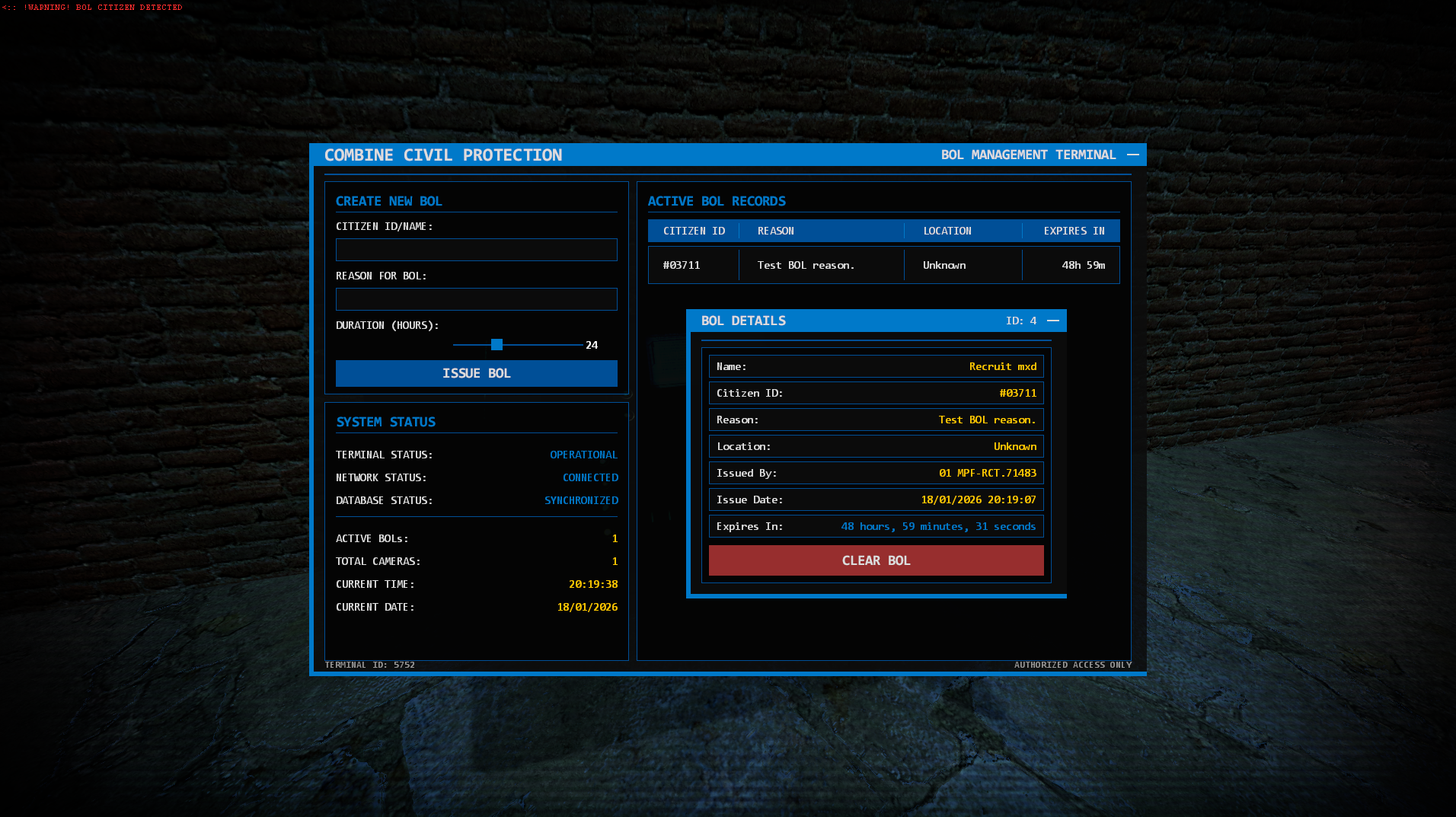Click the BOL Details Citizen ID '#03711' value

coord(1018,393)
